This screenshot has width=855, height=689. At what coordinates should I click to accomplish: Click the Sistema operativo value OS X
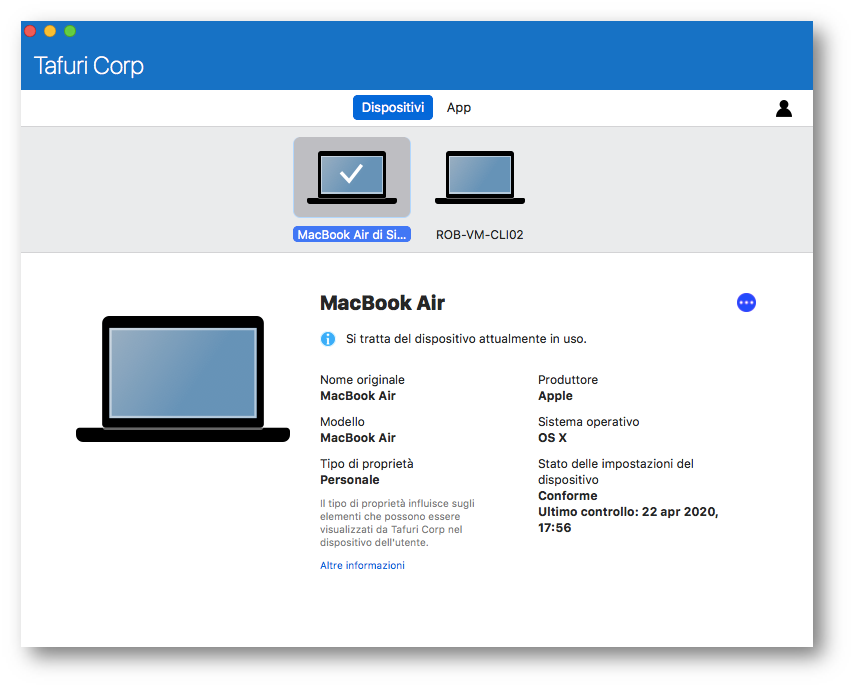click(x=552, y=438)
